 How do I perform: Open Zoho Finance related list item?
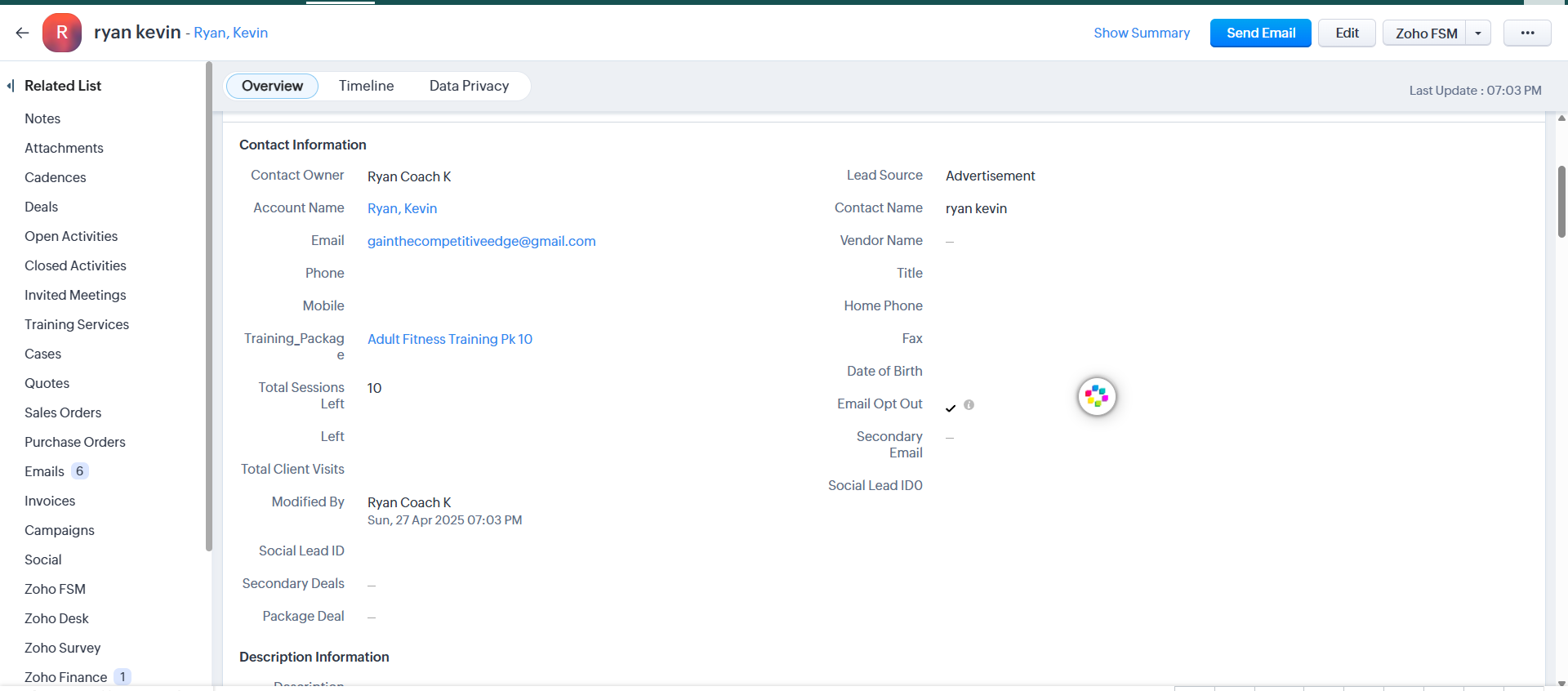(x=77, y=677)
